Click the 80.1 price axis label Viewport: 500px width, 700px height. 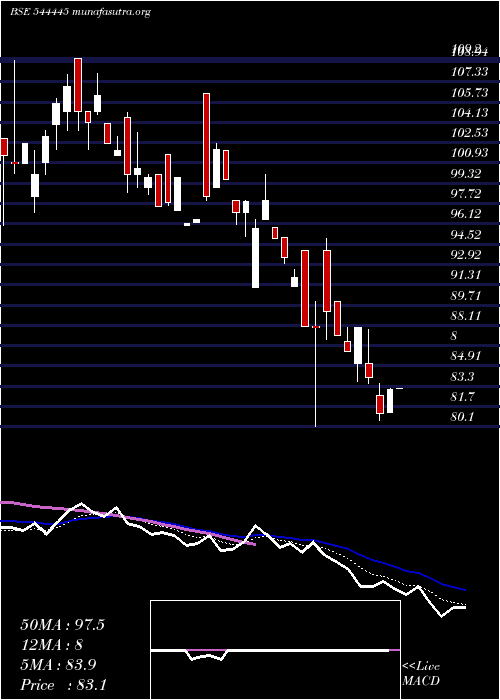[463, 417]
